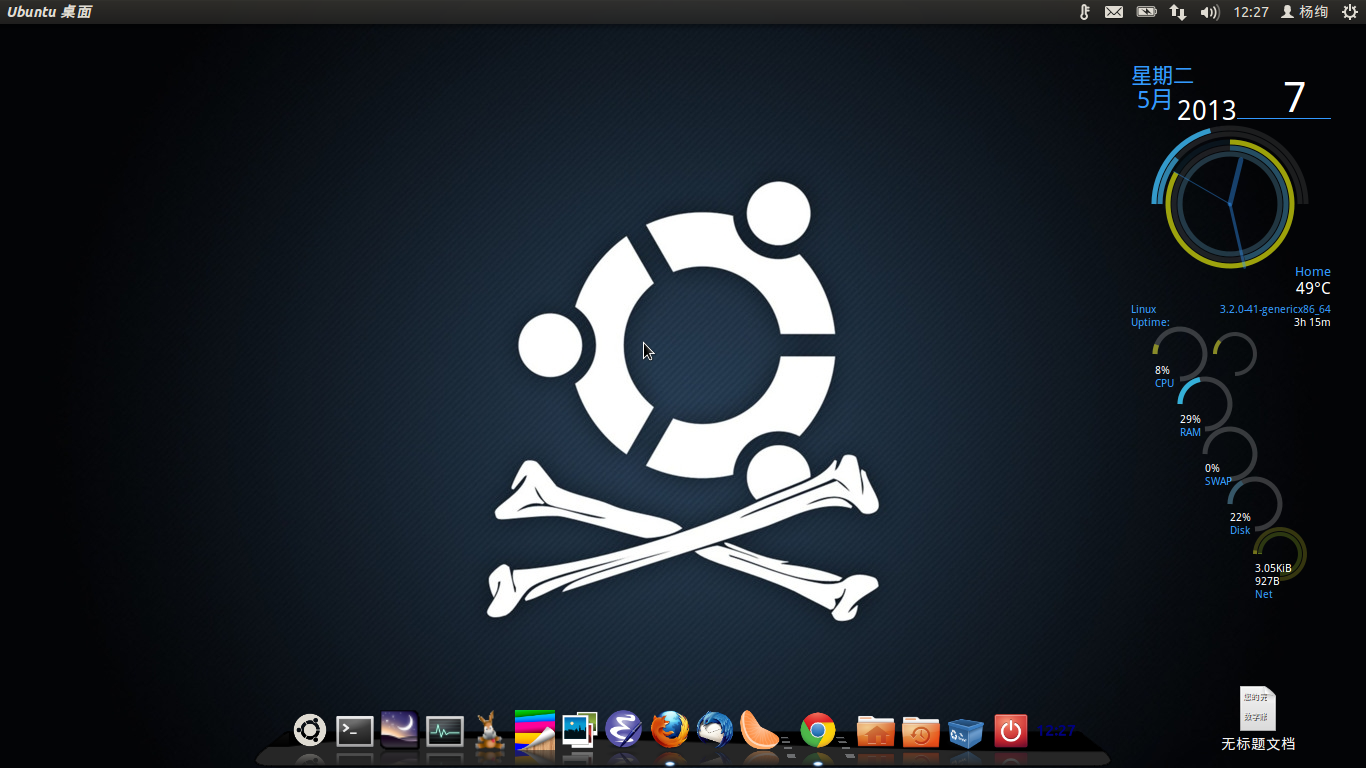Click the 3.2.0-41-genericx86_64 kernel text

[x=1275, y=310]
